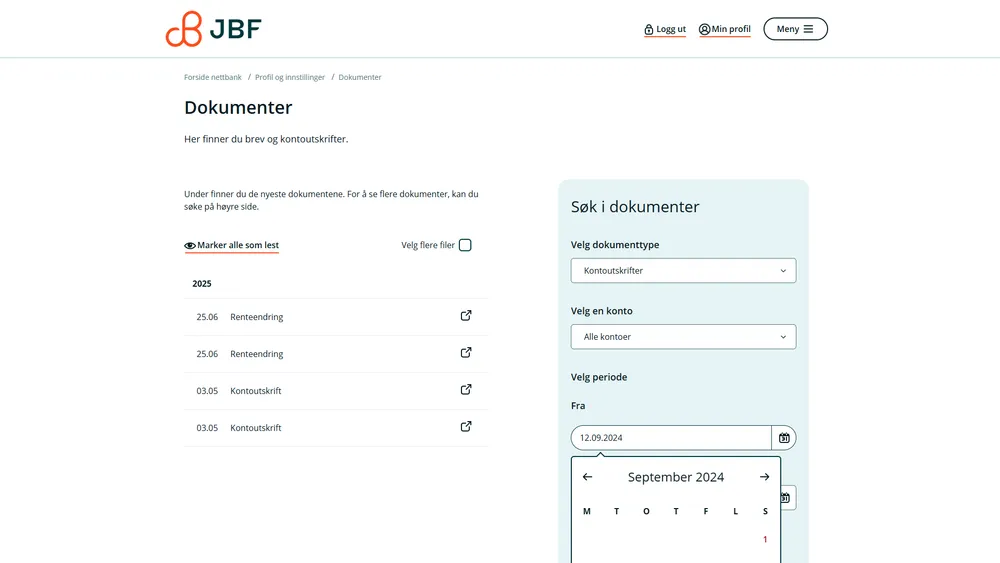Open Min profil page

click(x=725, y=29)
